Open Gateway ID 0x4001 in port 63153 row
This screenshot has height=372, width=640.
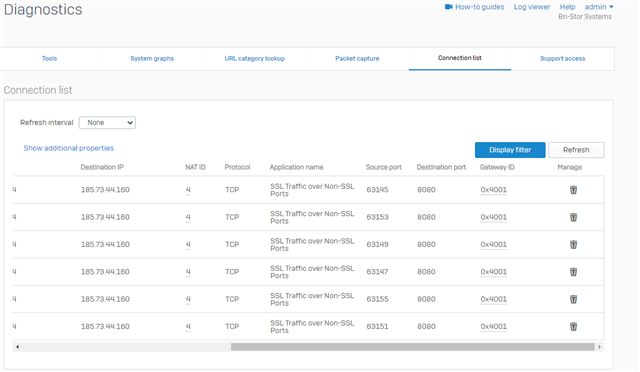(493, 217)
